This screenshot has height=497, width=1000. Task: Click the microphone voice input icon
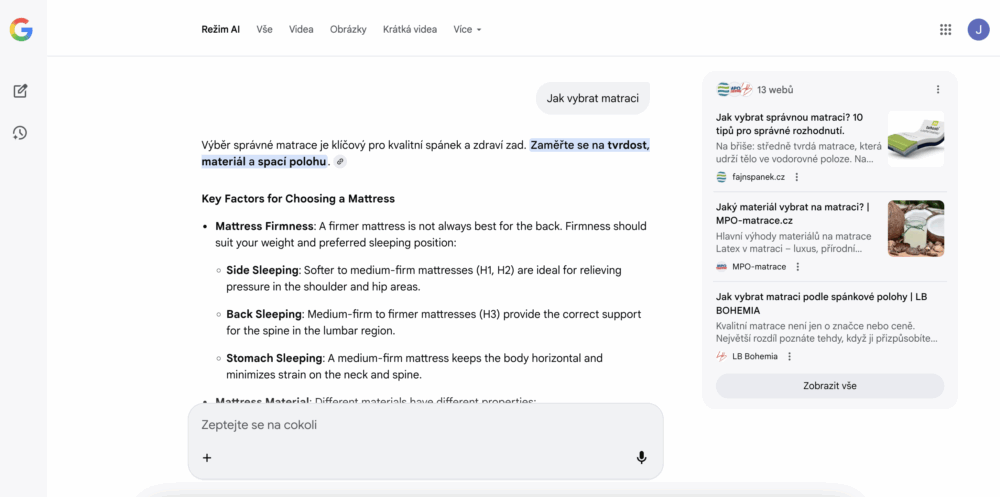(x=641, y=458)
